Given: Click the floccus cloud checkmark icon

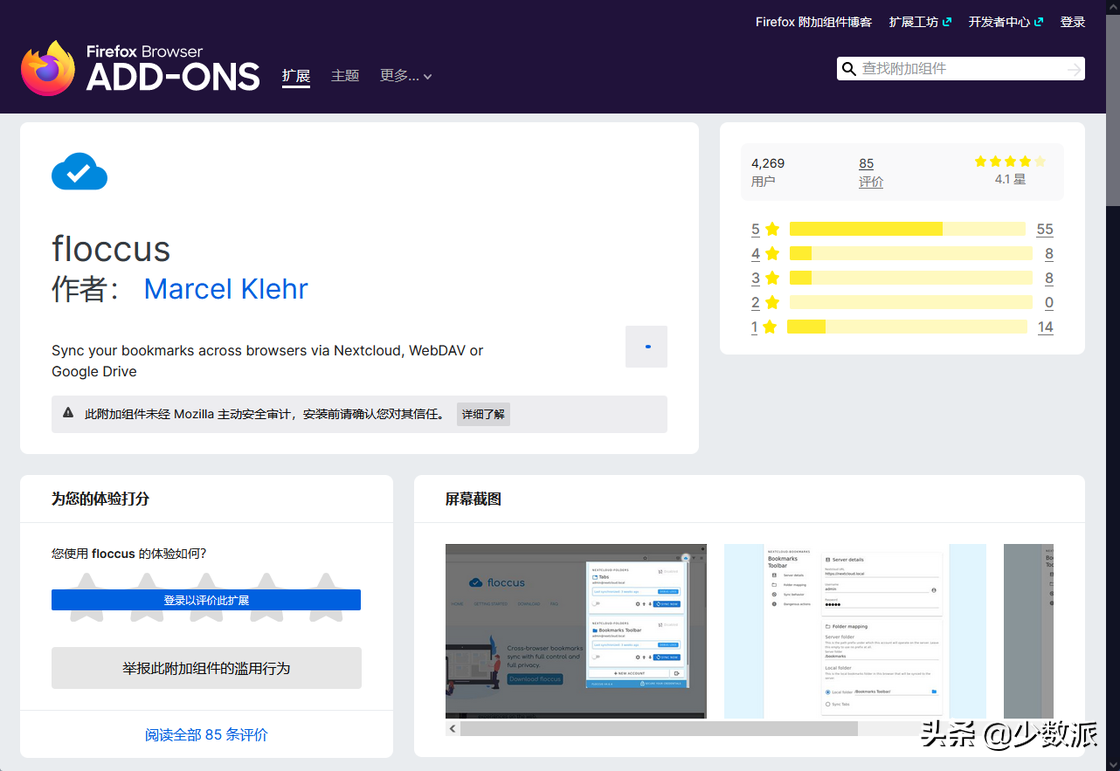Looking at the screenshot, I should pos(79,171).
